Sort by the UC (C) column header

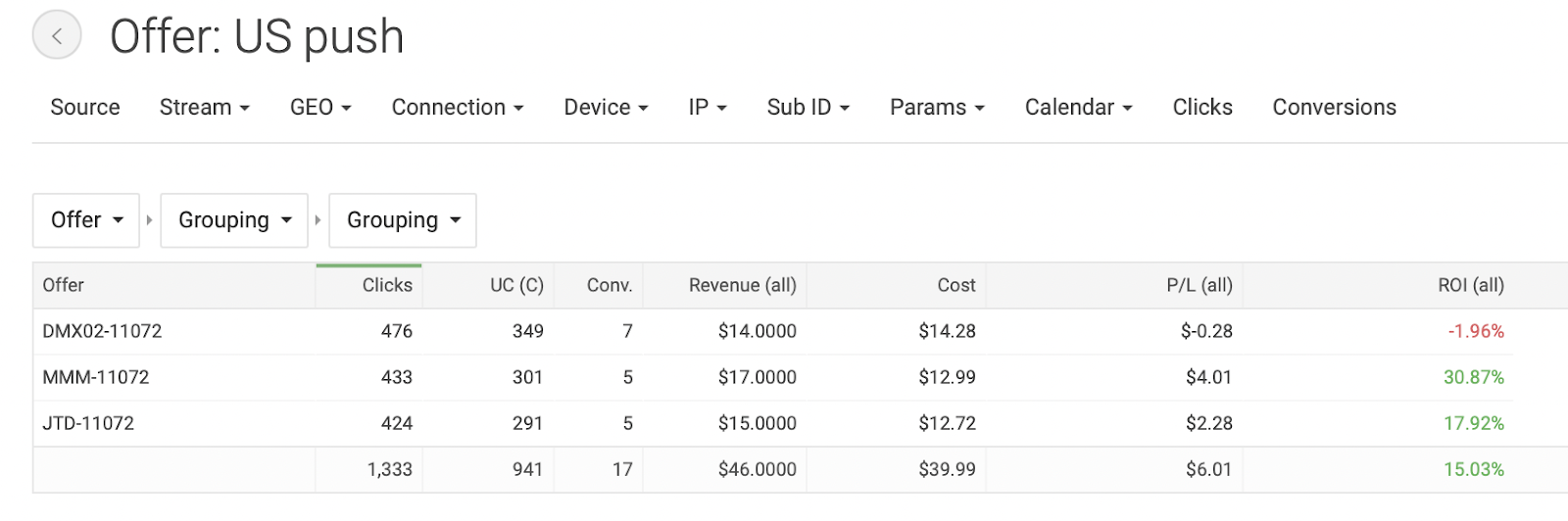(x=516, y=286)
